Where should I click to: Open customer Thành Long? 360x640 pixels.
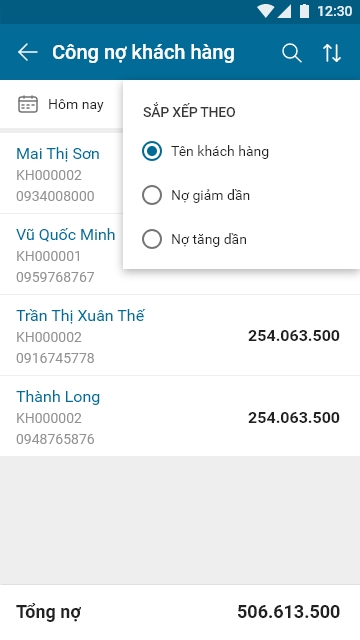coord(180,416)
